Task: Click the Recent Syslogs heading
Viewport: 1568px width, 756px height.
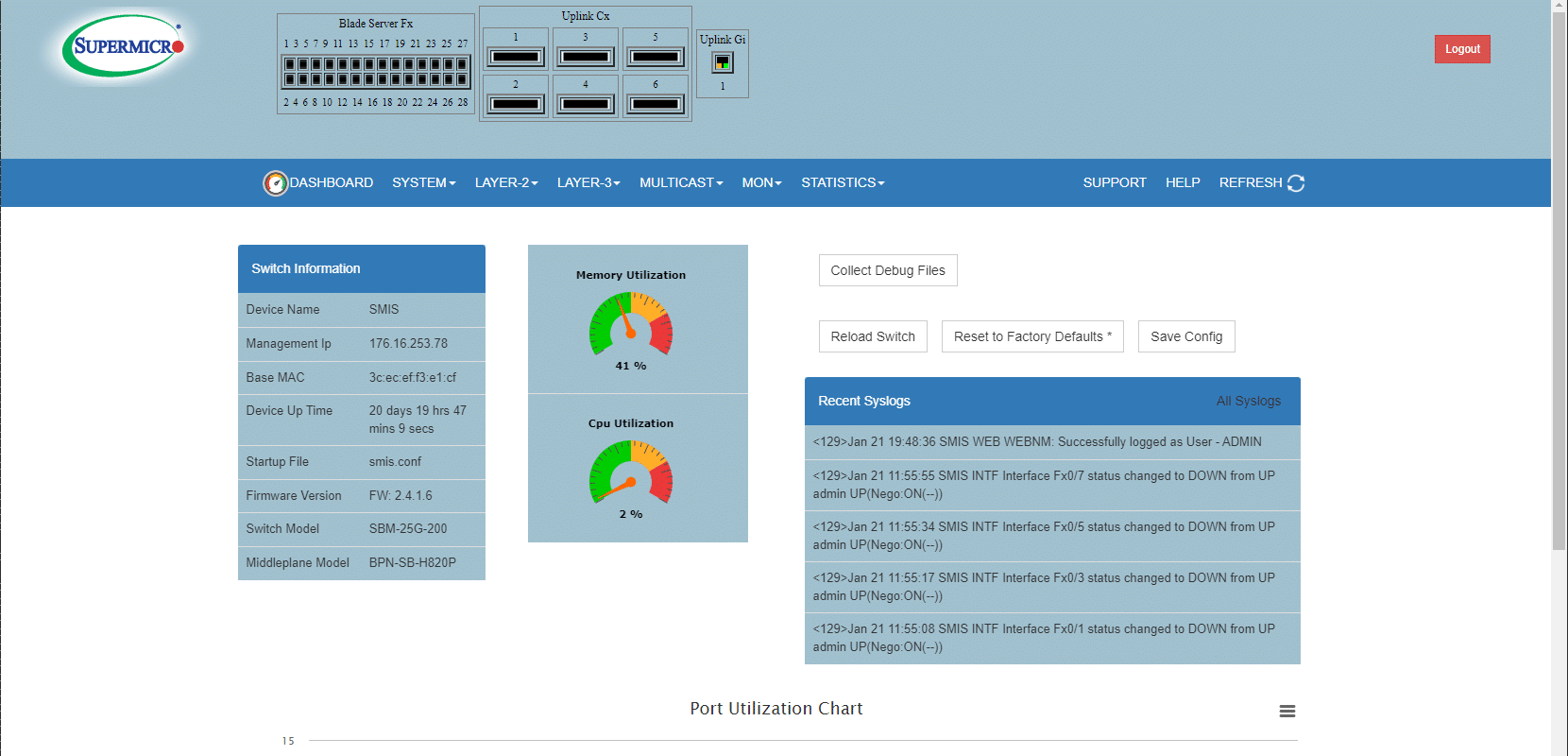Action: pos(864,401)
